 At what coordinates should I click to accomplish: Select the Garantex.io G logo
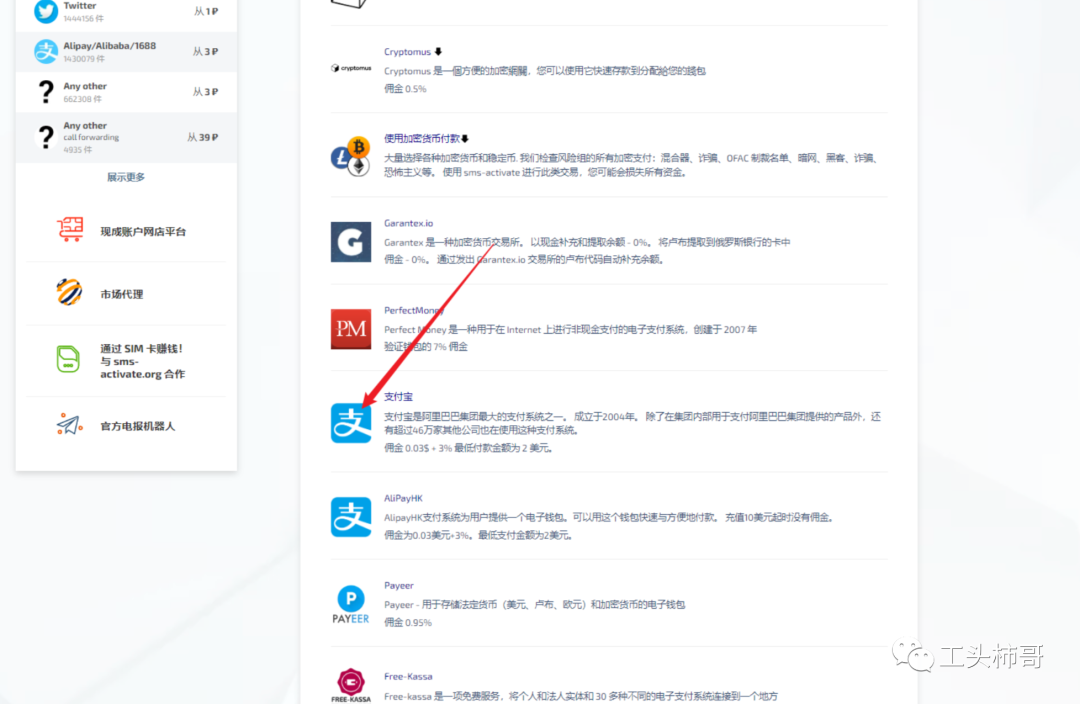click(351, 242)
